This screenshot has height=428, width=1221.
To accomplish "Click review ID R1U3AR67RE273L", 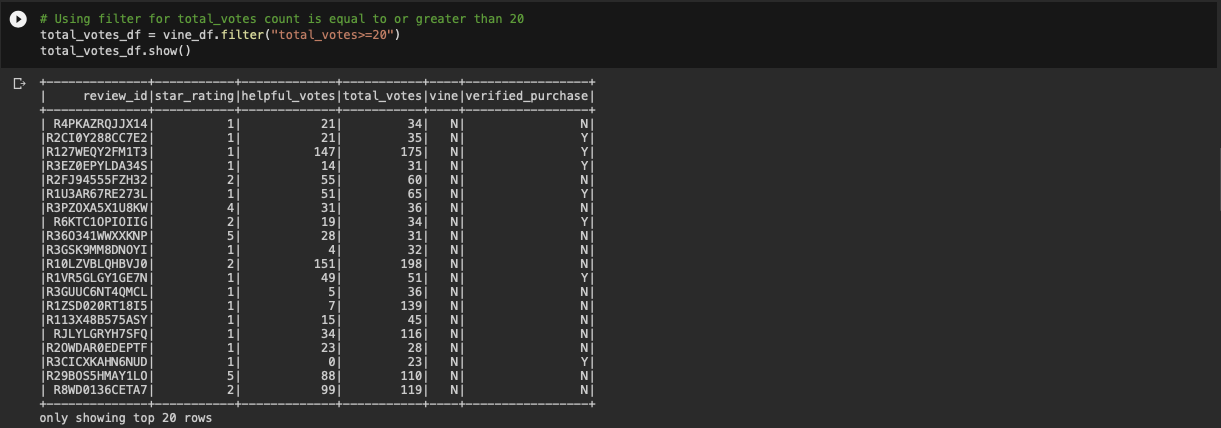I will (97, 194).
